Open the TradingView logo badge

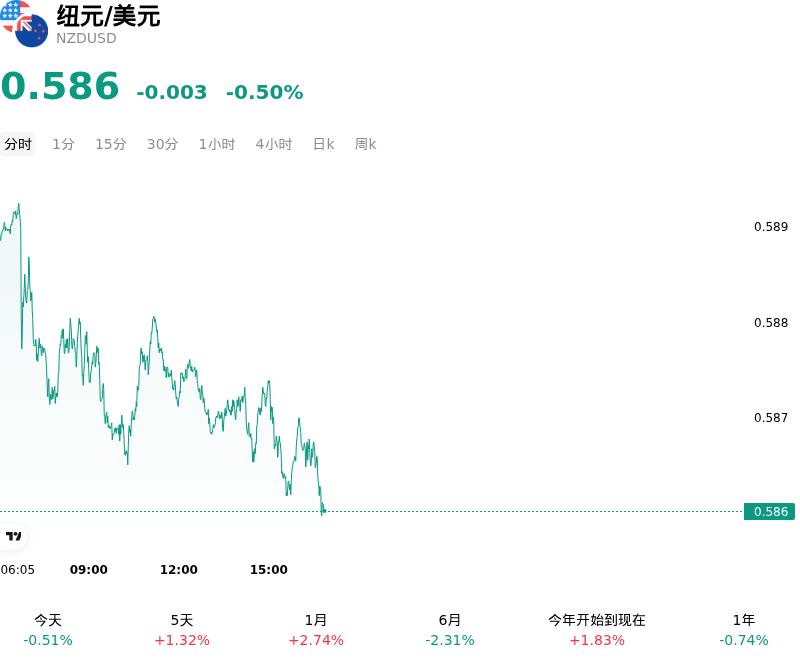pyautogui.click(x=13, y=536)
